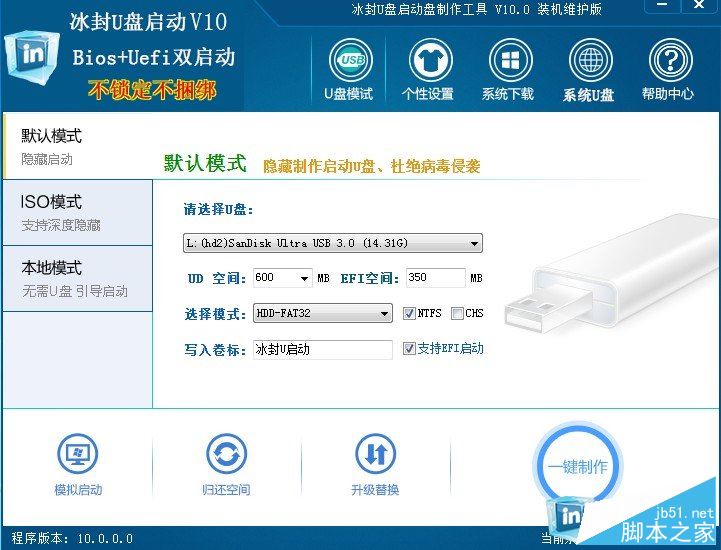Open 系统下载 Windows icon

coord(510,60)
